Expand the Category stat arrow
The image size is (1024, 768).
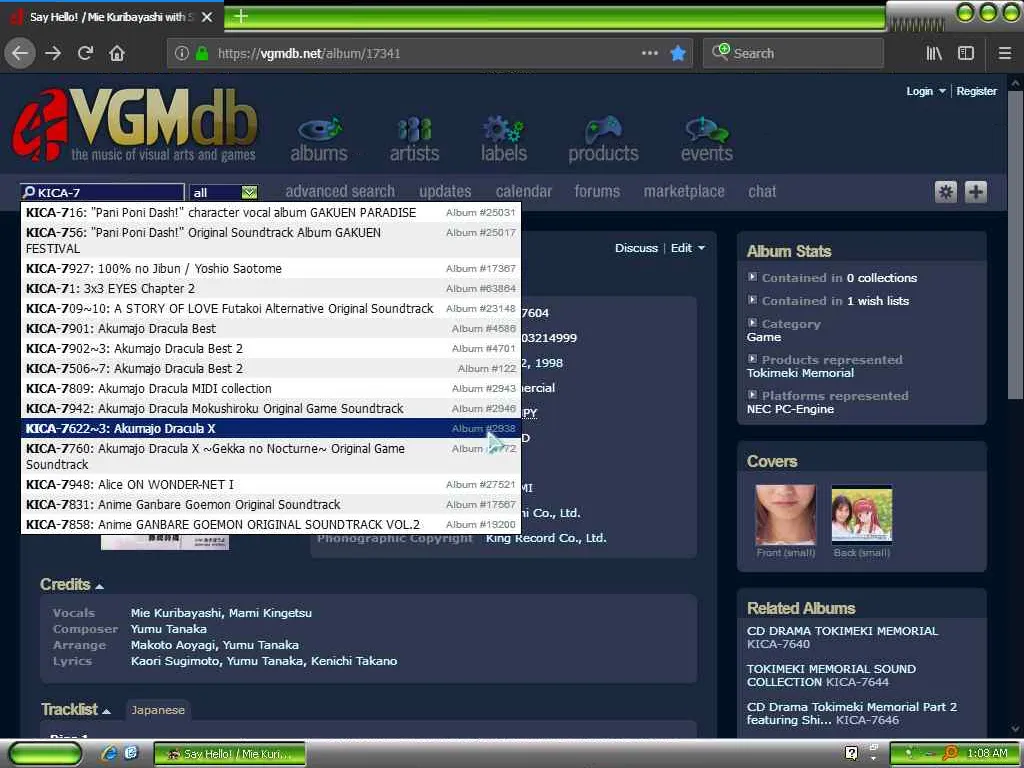click(x=752, y=323)
